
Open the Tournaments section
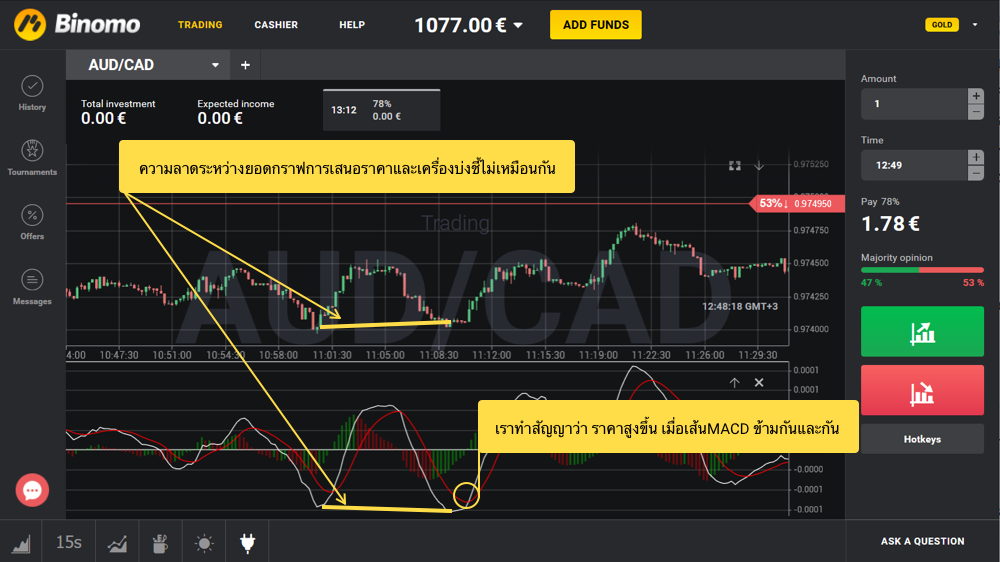[x=32, y=157]
